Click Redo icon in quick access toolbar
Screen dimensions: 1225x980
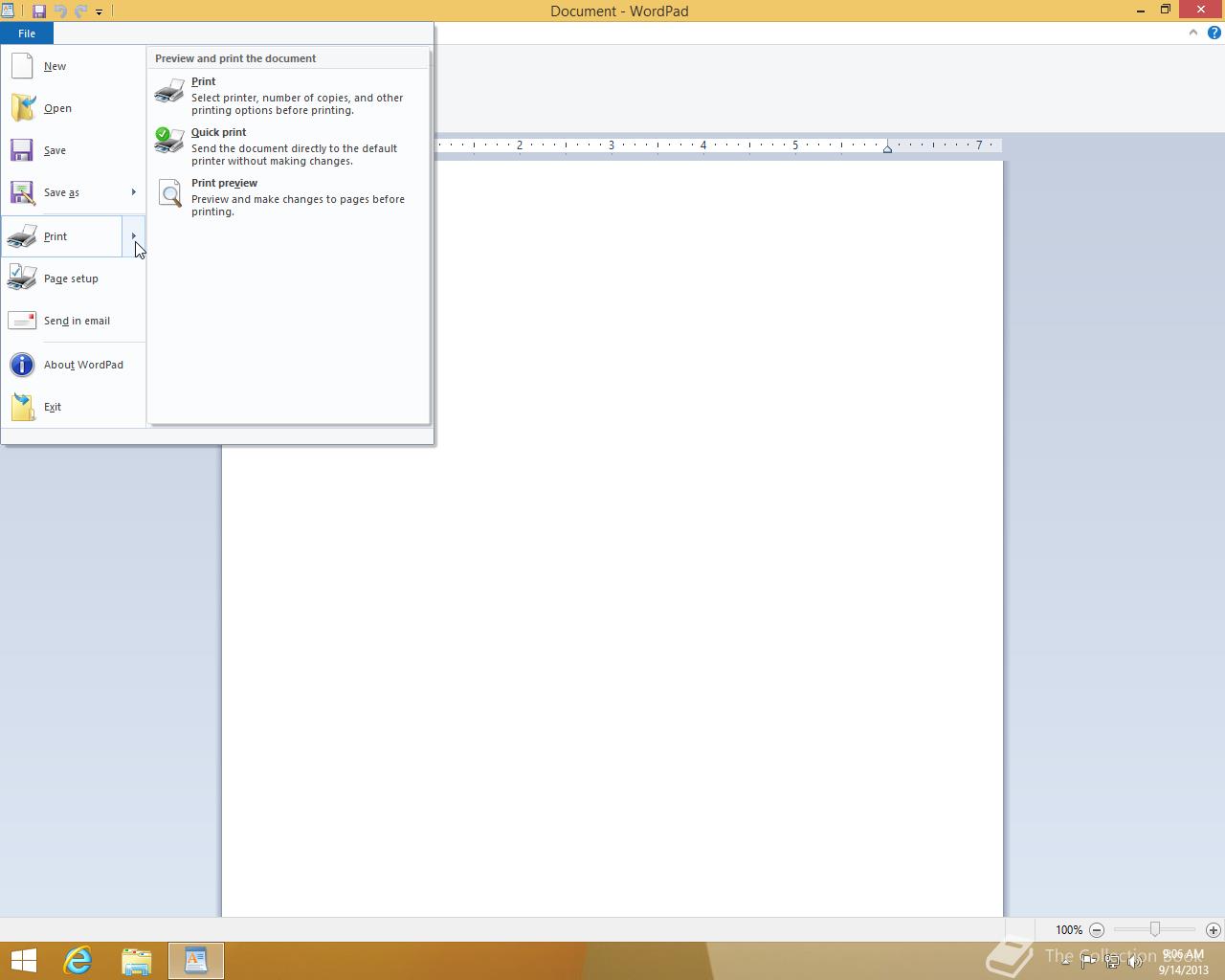[80, 11]
